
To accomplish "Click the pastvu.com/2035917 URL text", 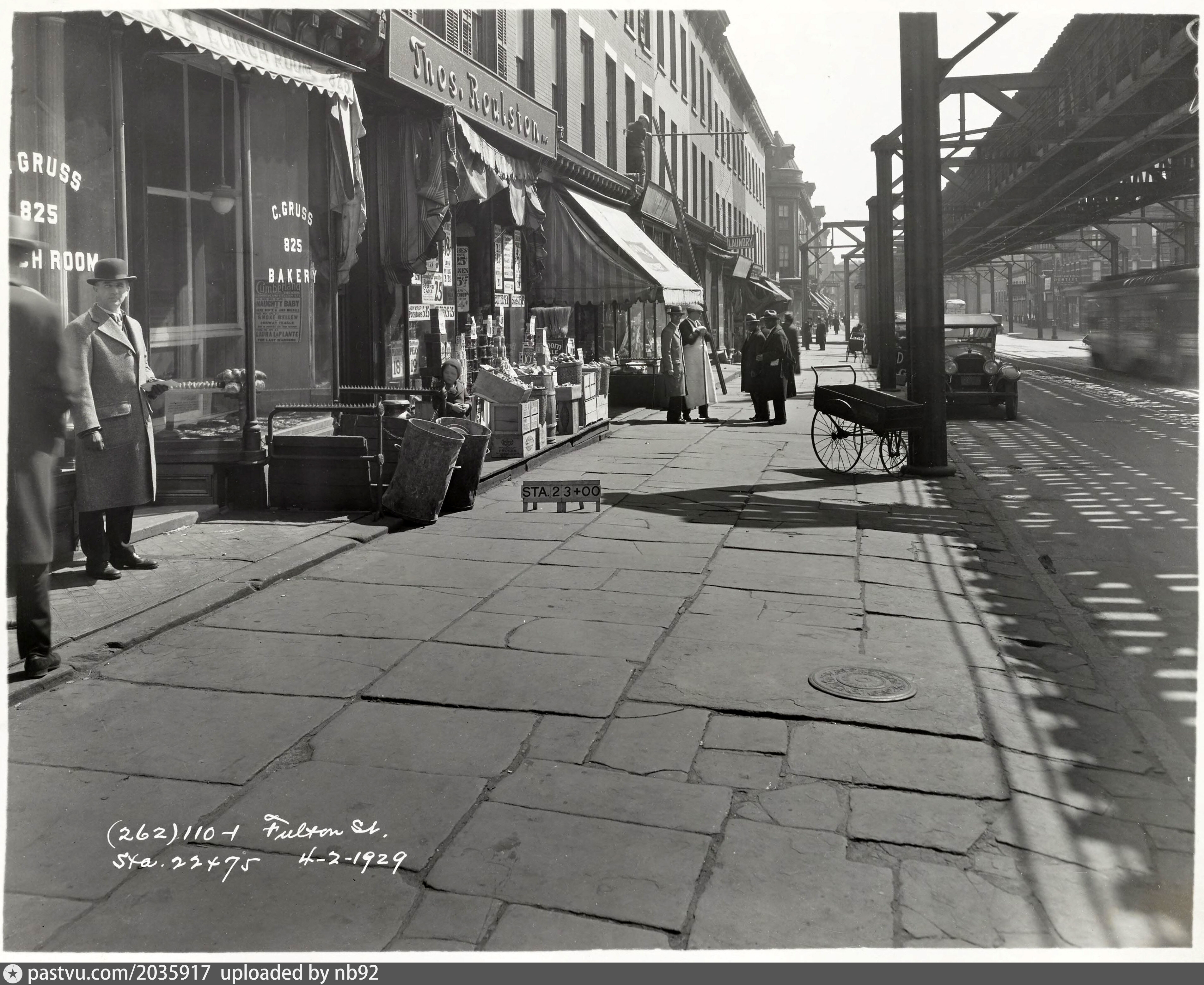I will (119, 974).
